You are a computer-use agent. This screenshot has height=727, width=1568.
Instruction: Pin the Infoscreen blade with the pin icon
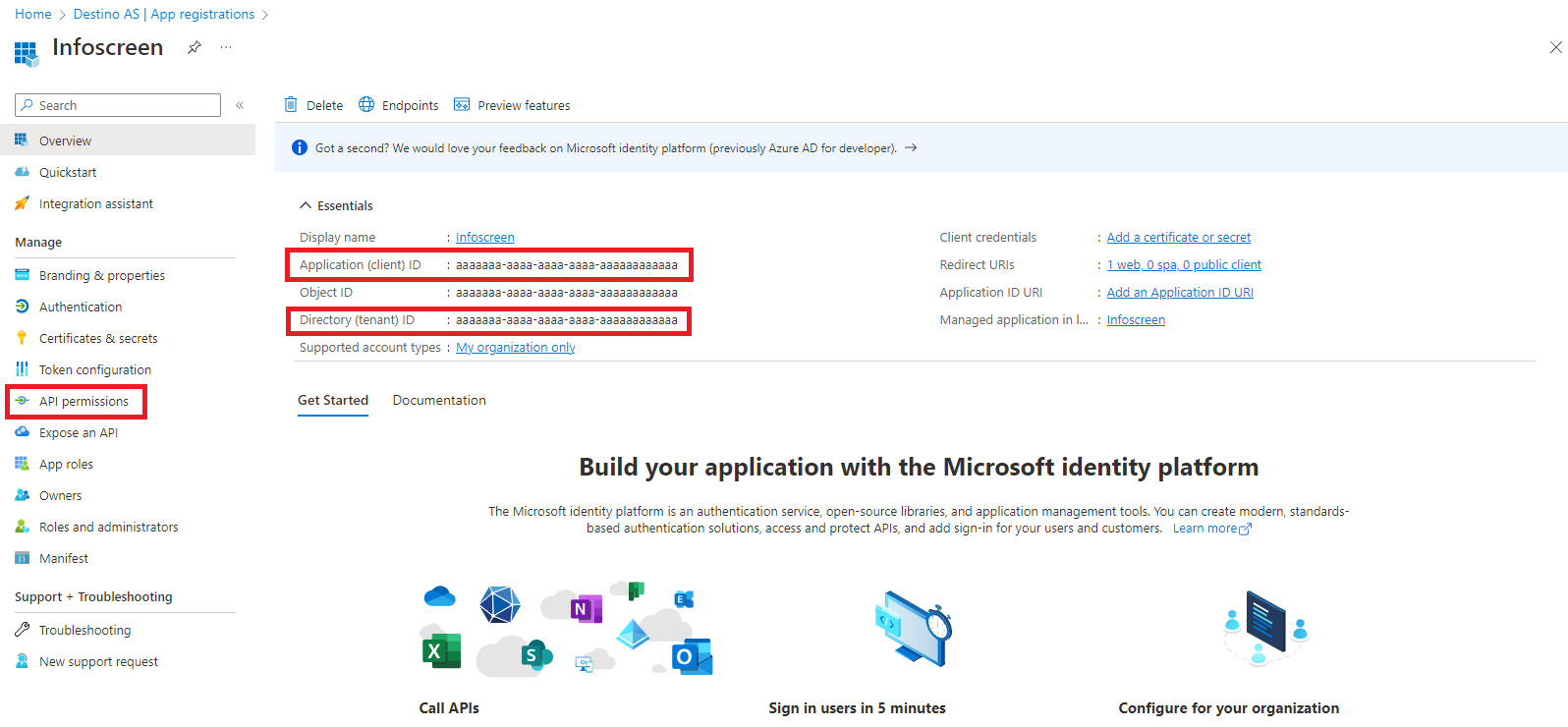click(x=195, y=47)
